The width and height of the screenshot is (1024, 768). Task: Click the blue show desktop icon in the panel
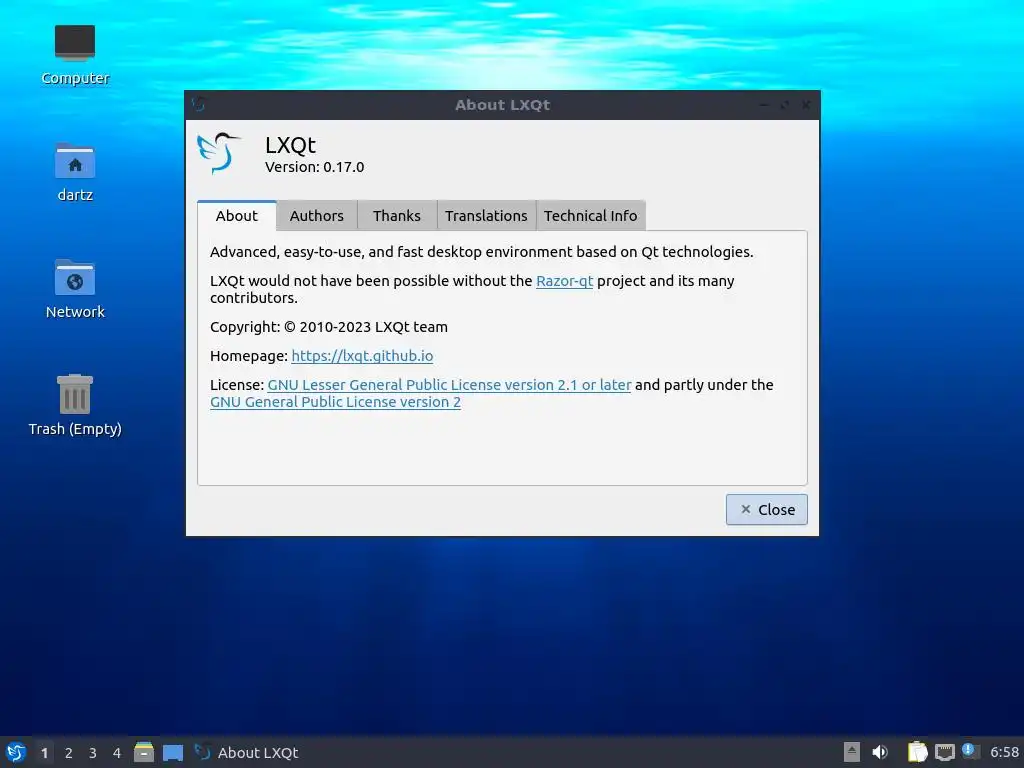coord(173,753)
